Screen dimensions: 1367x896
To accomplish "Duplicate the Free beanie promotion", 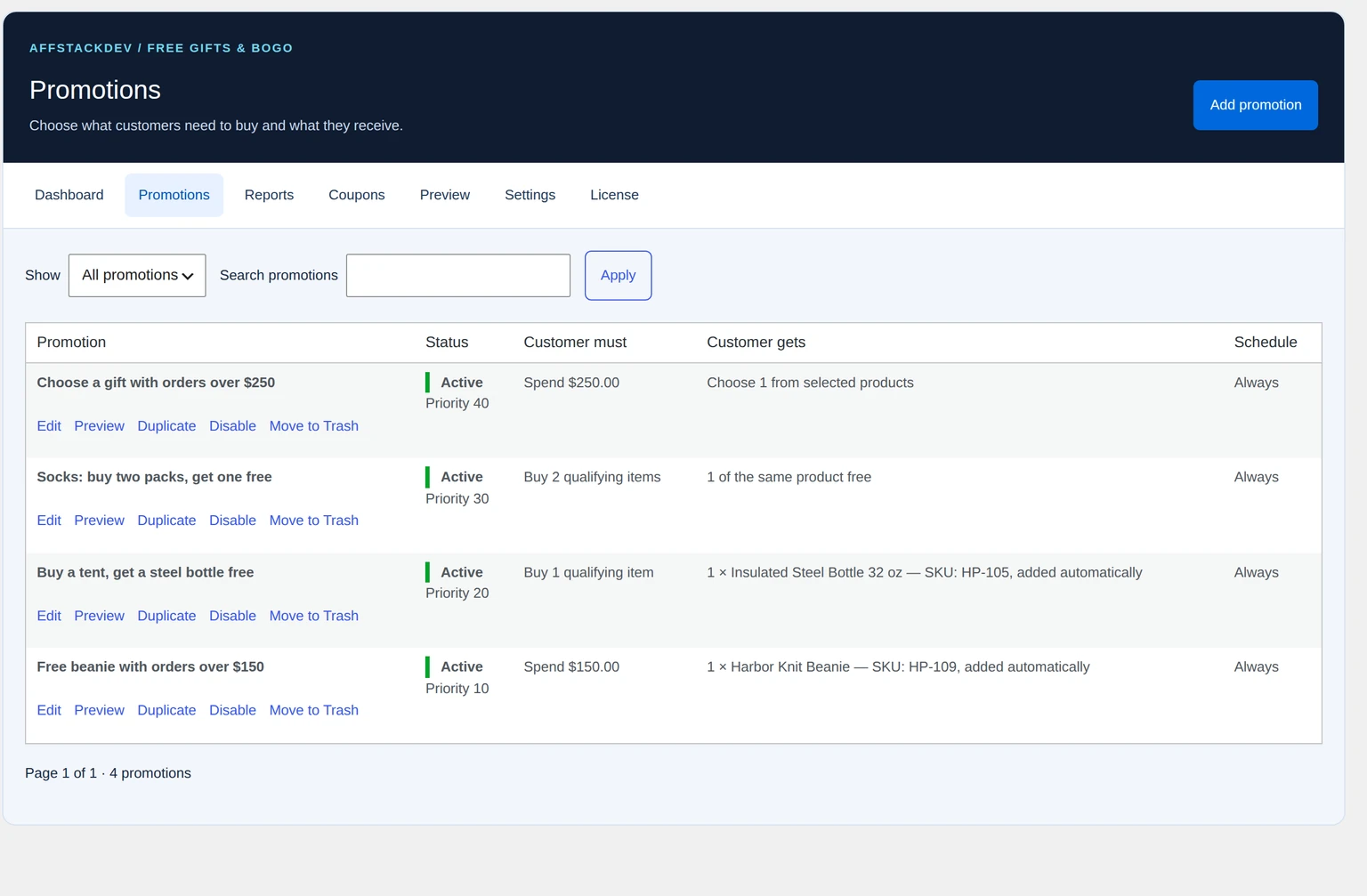I will coord(166,710).
